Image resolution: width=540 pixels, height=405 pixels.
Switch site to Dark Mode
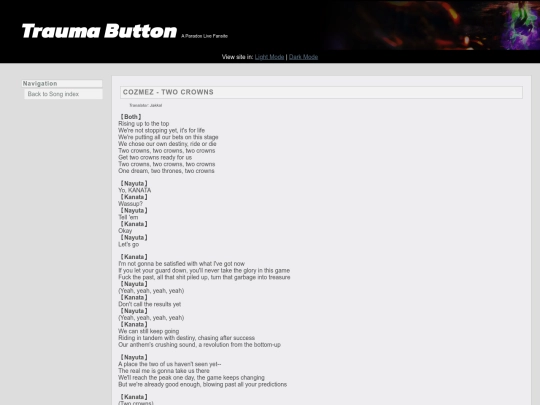(x=303, y=57)
